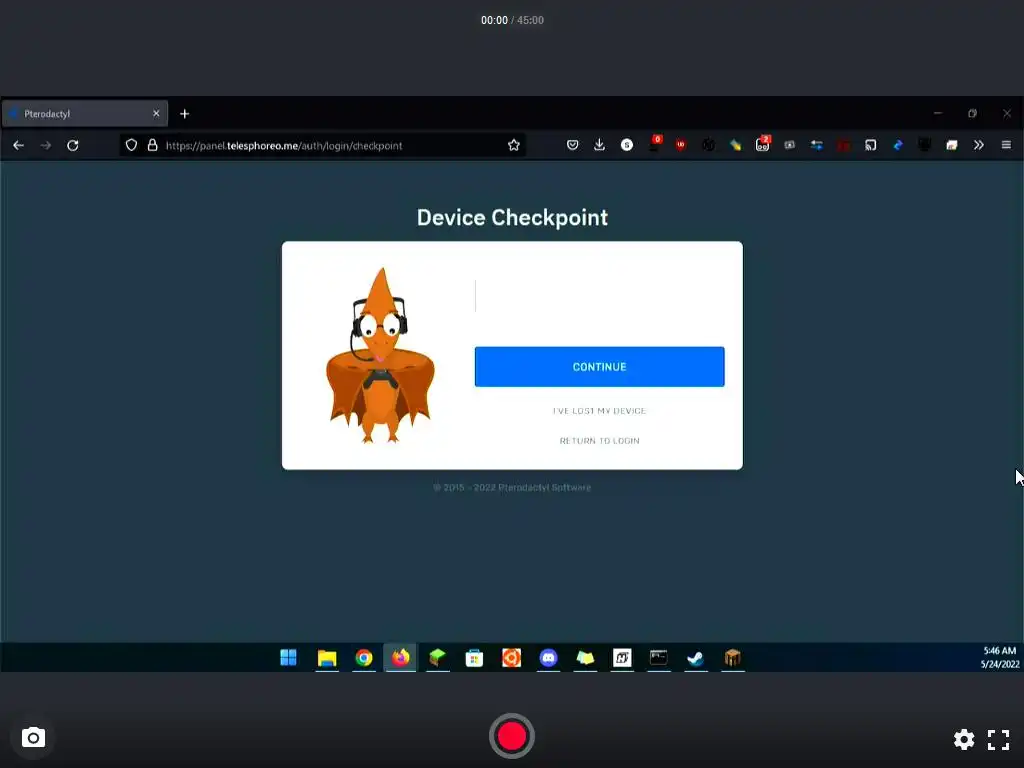Open the Ubuntu taskbar icon
The image size is (1024, 768).
[511, 658]
